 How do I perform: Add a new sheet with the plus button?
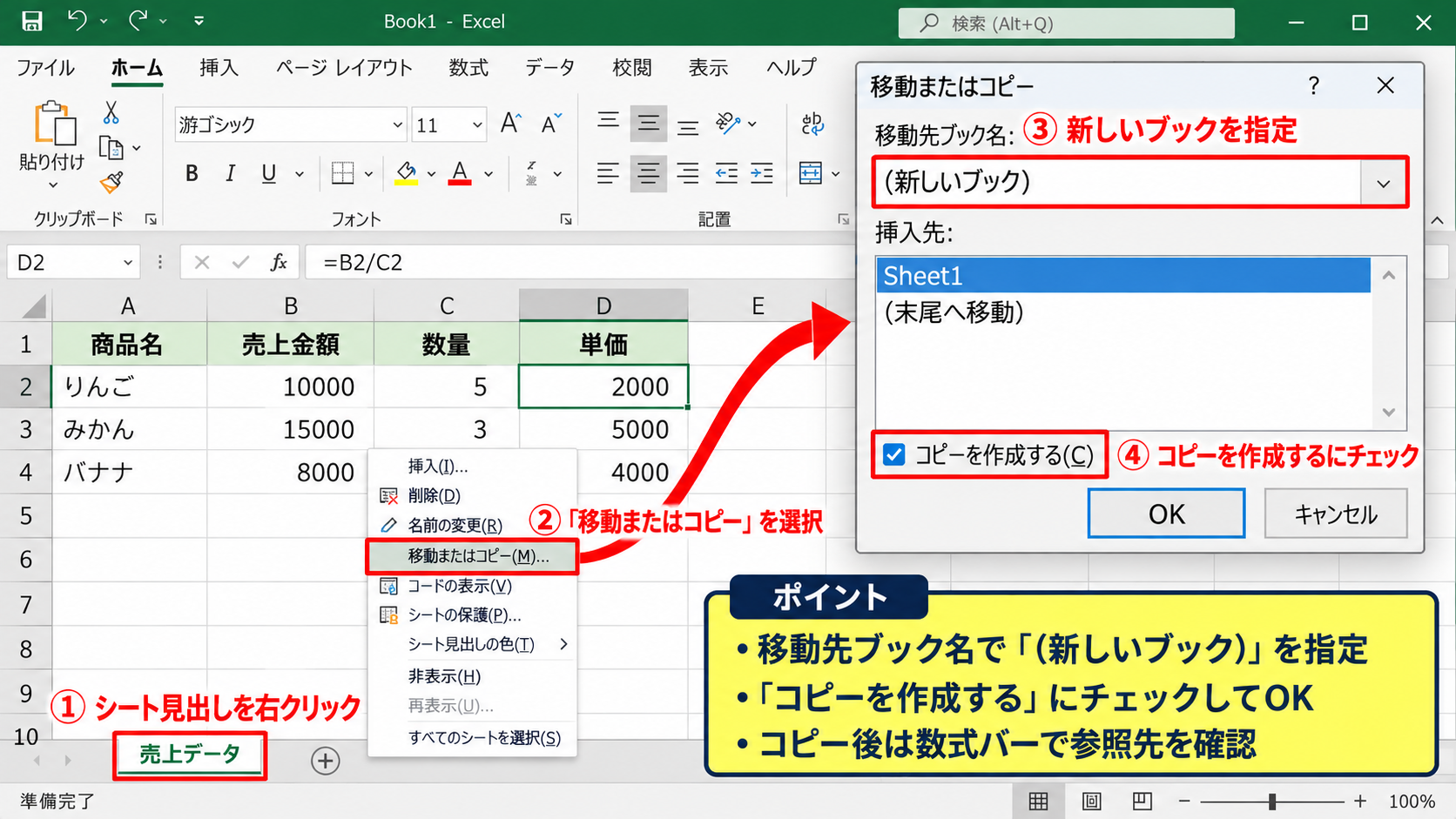pyautogui.click(x=326, y=761)
